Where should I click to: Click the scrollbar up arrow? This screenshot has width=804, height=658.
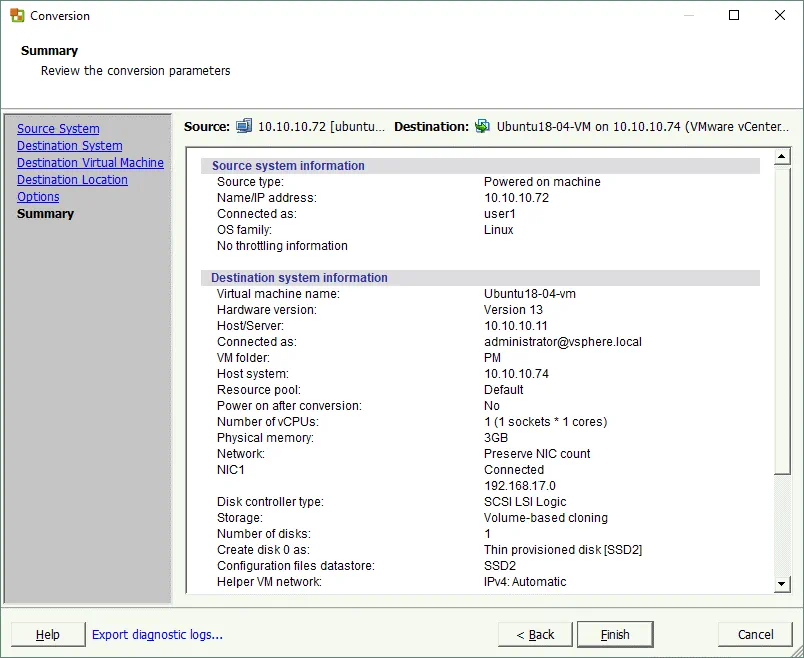(781, 155)
